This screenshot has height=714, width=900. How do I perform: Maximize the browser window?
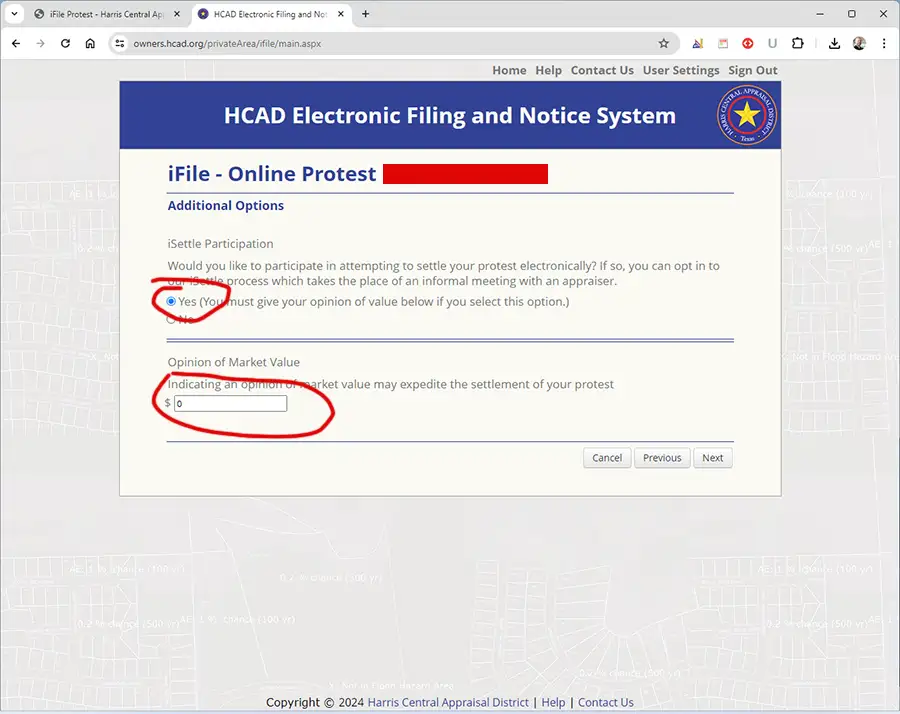(852, 14)
